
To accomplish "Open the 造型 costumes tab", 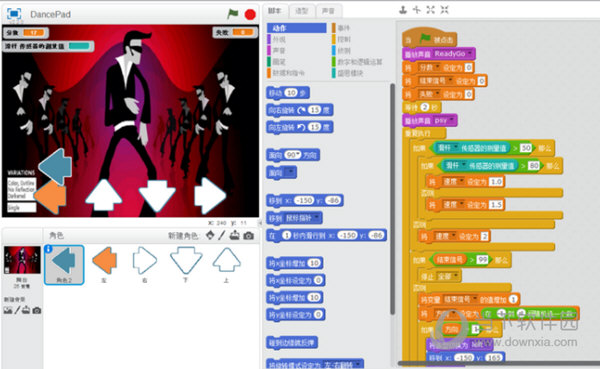I will (302, 11).
